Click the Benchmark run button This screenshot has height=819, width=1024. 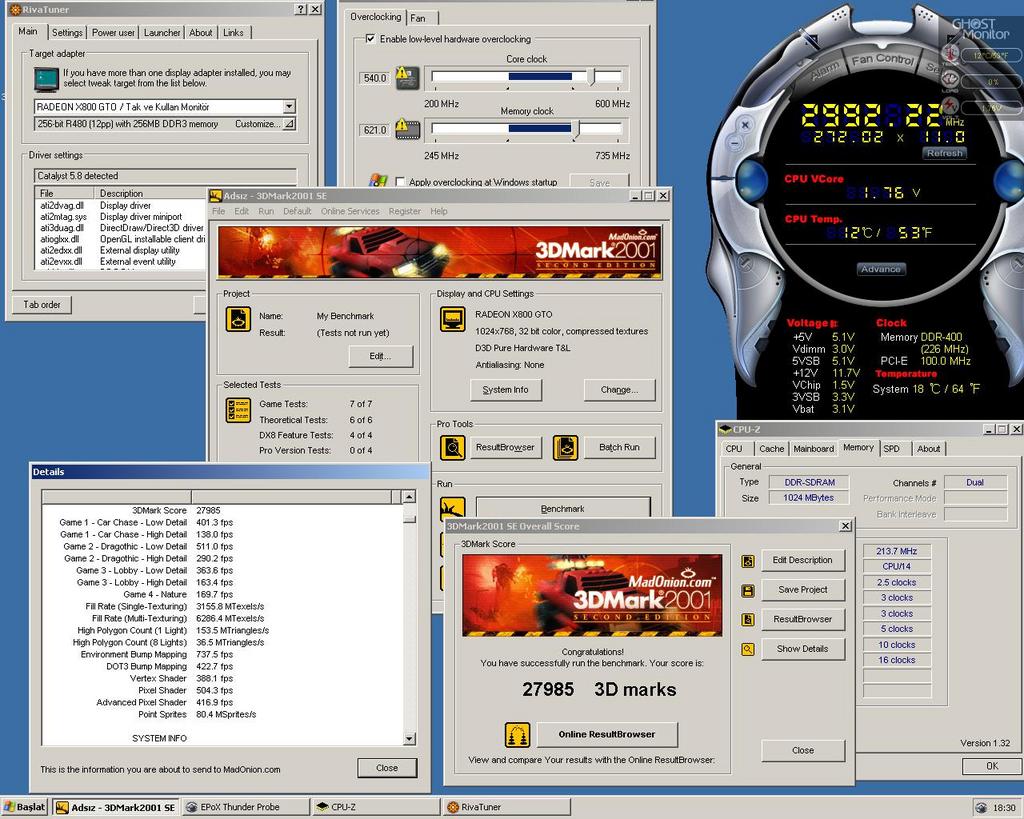pyautogui.click(x=562, y=508)
